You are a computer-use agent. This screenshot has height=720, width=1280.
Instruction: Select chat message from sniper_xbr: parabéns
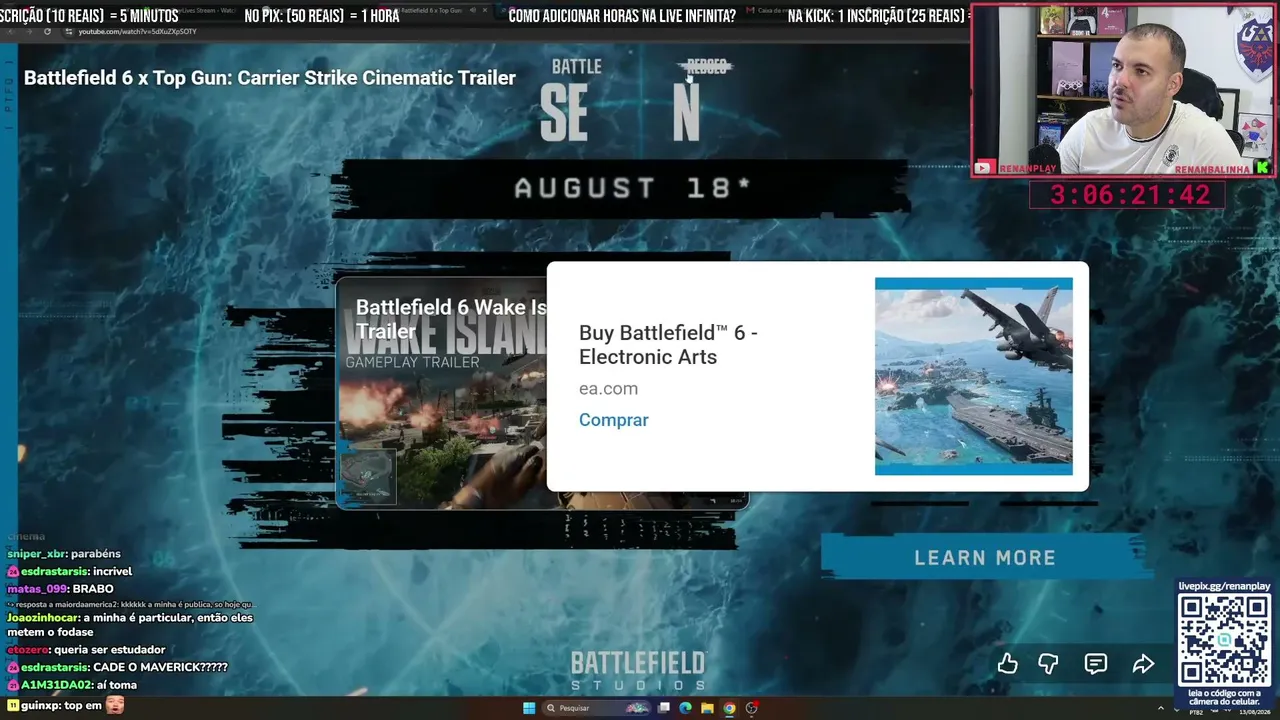click(x=64, y=554)
